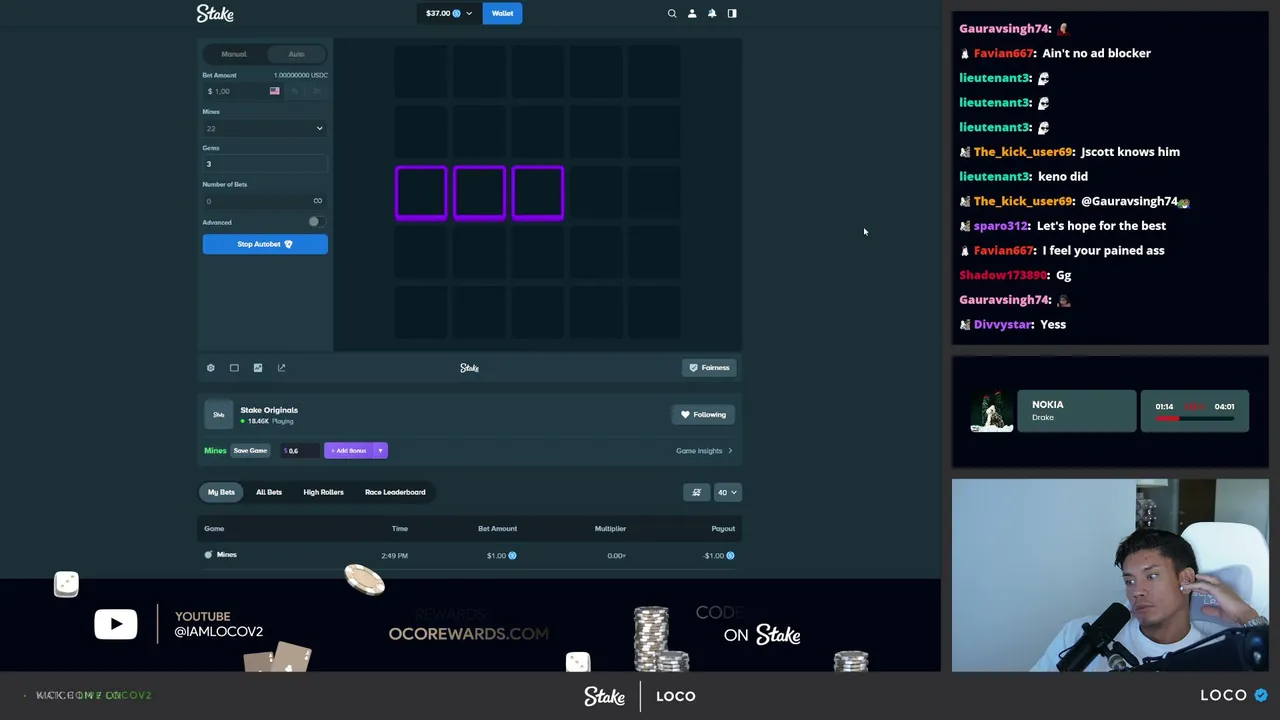Click the Mines row in the bets table
This screenshot has width=1280, height=720.
[470, 555]
